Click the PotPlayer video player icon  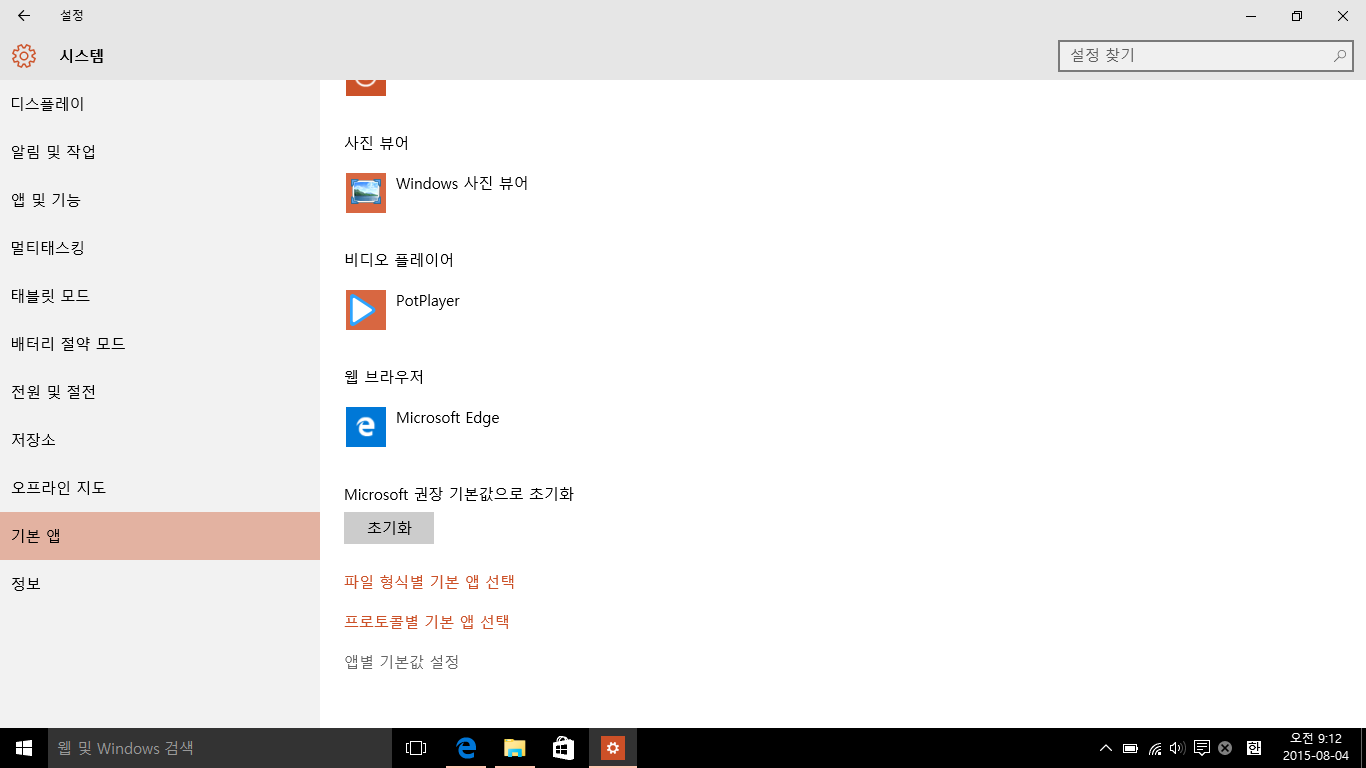coord(366,310)
